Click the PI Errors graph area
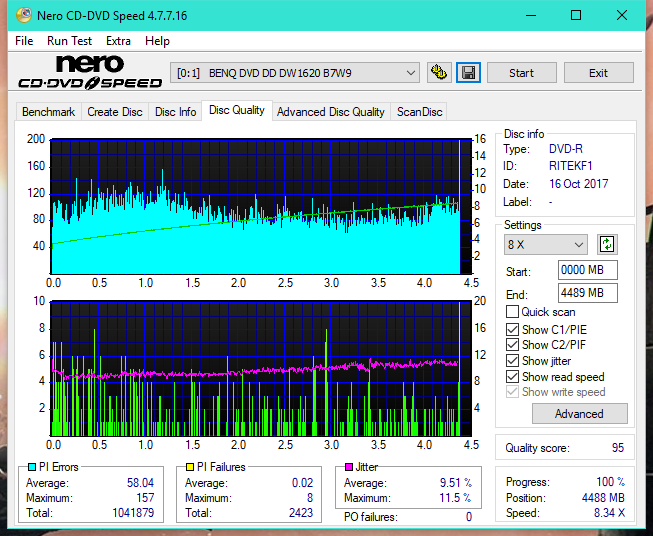Screen dimensions: 653x536 (261, 207)
